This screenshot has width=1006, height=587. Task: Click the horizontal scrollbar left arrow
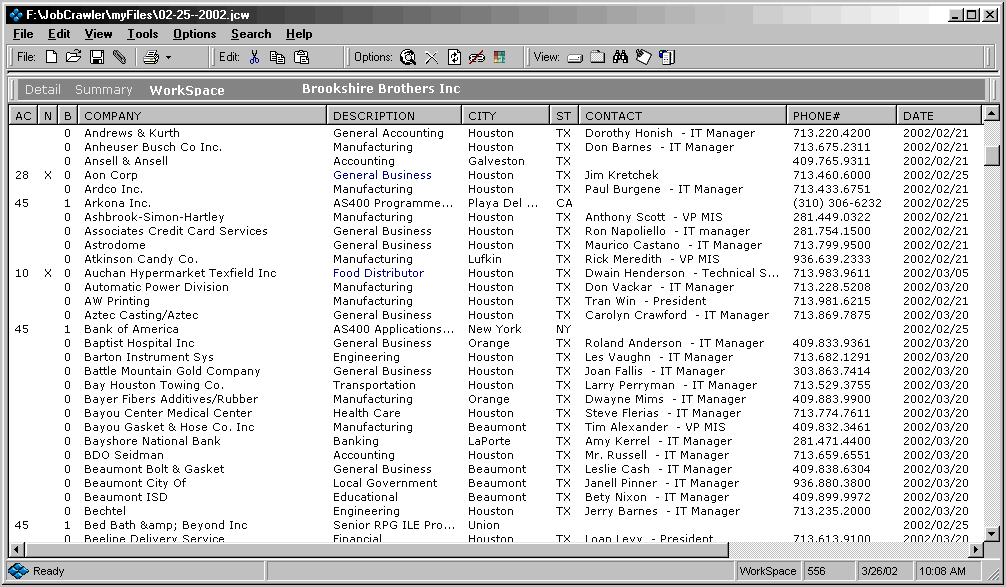pyautogui.click(x=17, y=549)
